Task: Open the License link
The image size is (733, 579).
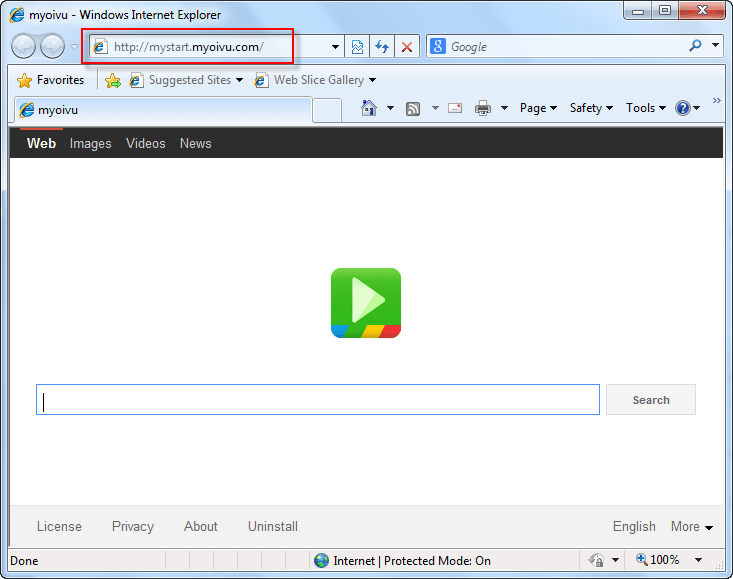Action: tap(59, 526)
